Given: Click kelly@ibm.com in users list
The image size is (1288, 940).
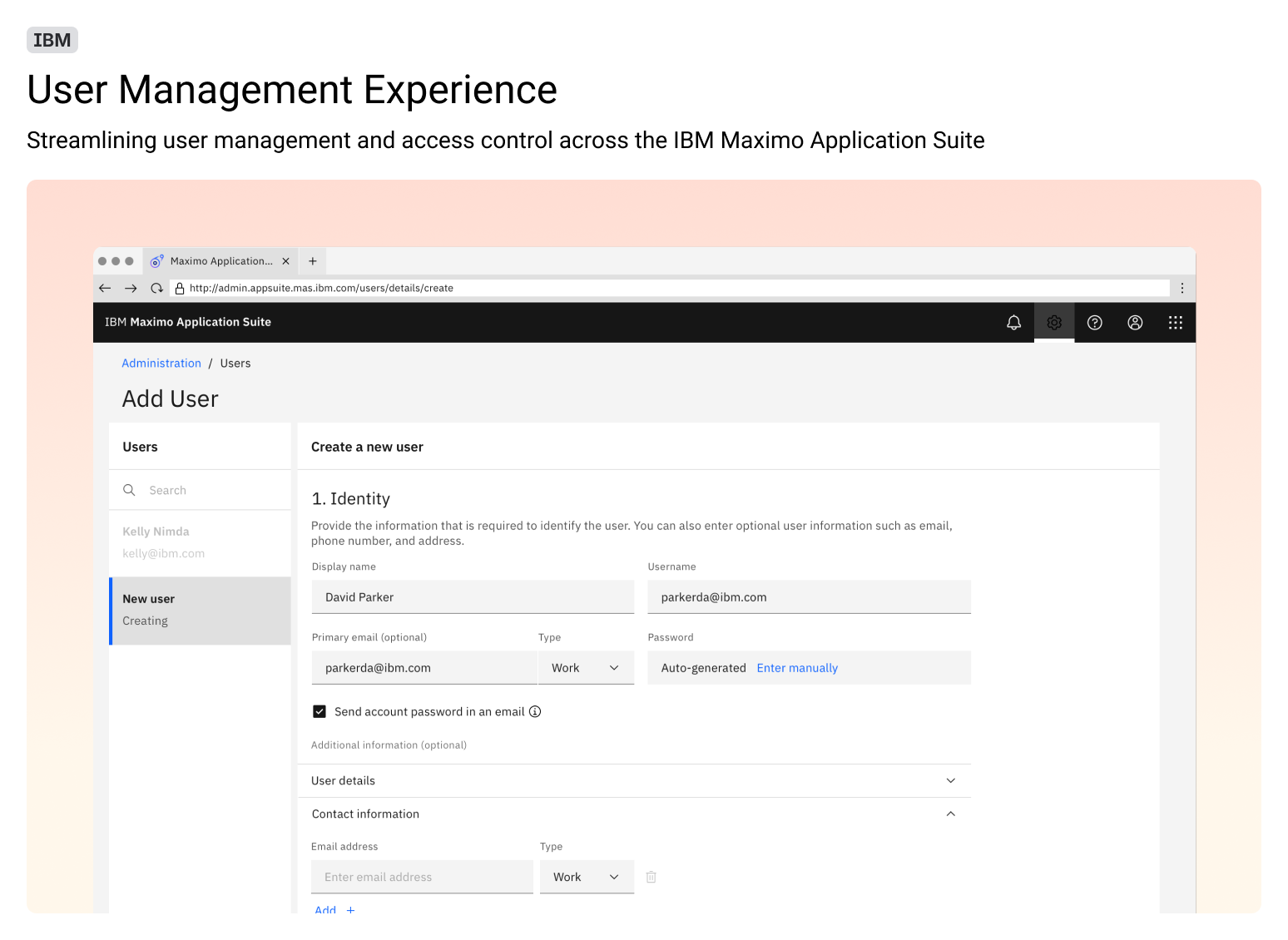Looking at the screenshot, I should (163, 553).
